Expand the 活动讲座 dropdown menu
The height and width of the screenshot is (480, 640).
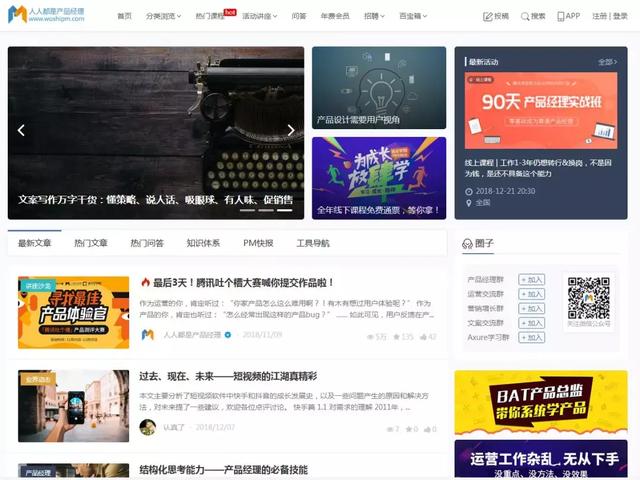tap(260, 16)
